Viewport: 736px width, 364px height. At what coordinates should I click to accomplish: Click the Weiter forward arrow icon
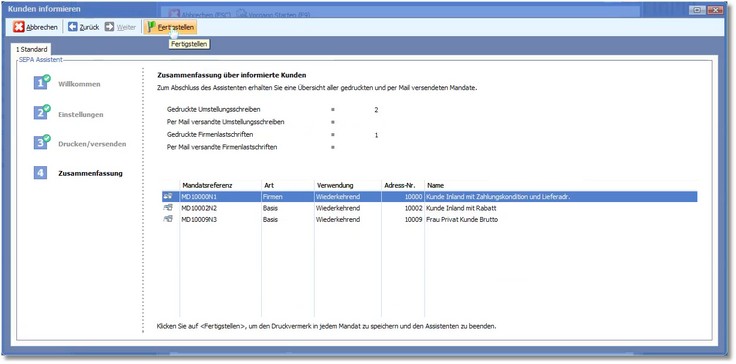pos(109,27)
